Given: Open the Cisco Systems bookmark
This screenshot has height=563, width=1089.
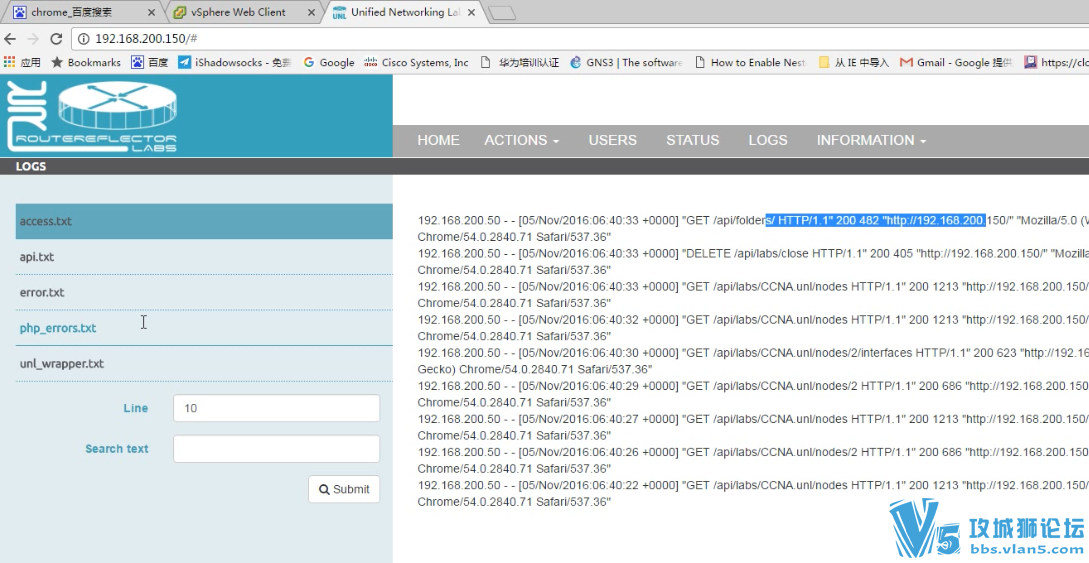Looking at the screenshot, I should click(416, 62).
